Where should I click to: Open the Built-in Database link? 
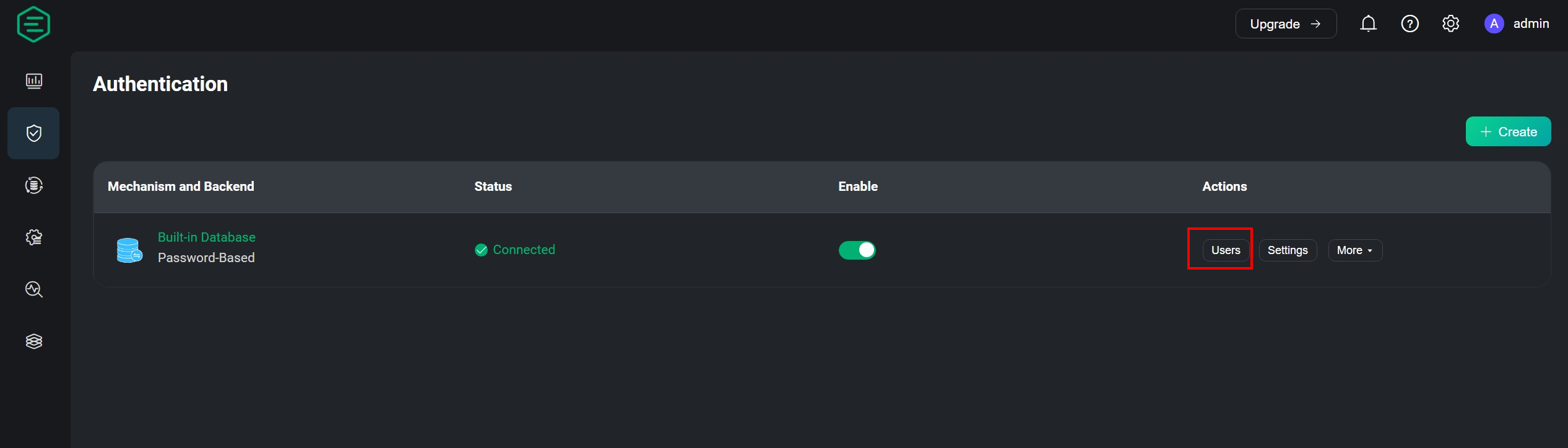point(206,237)
